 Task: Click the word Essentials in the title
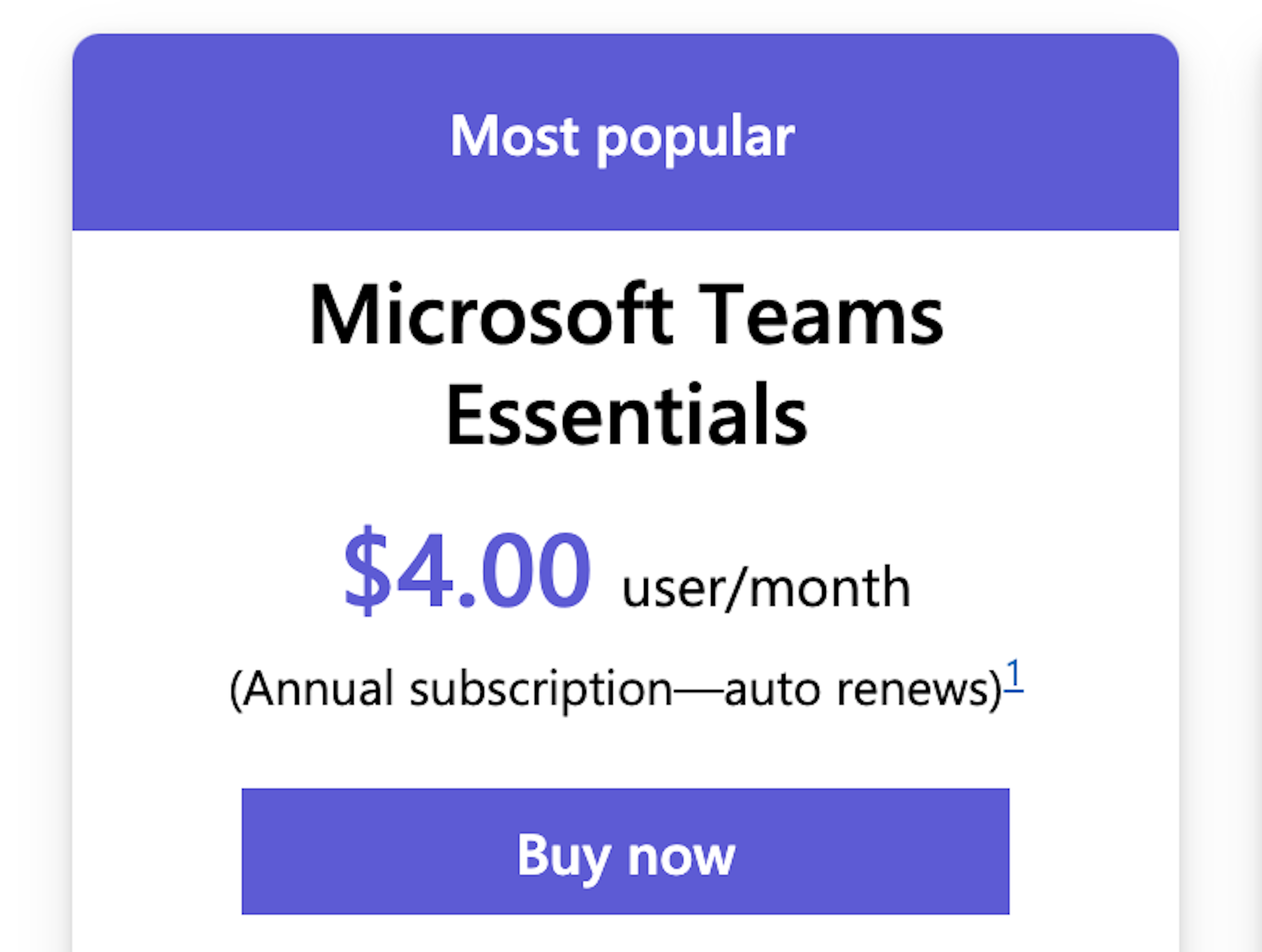(x=626, y=415)
